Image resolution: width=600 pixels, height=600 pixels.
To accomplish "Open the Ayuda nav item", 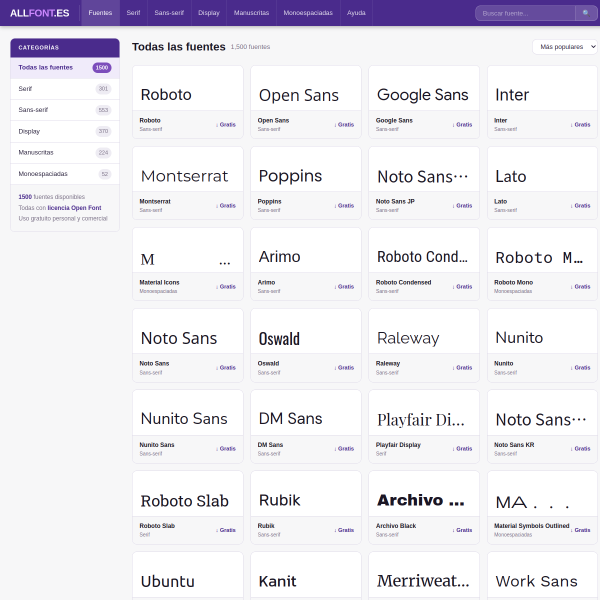I will 356,13.
